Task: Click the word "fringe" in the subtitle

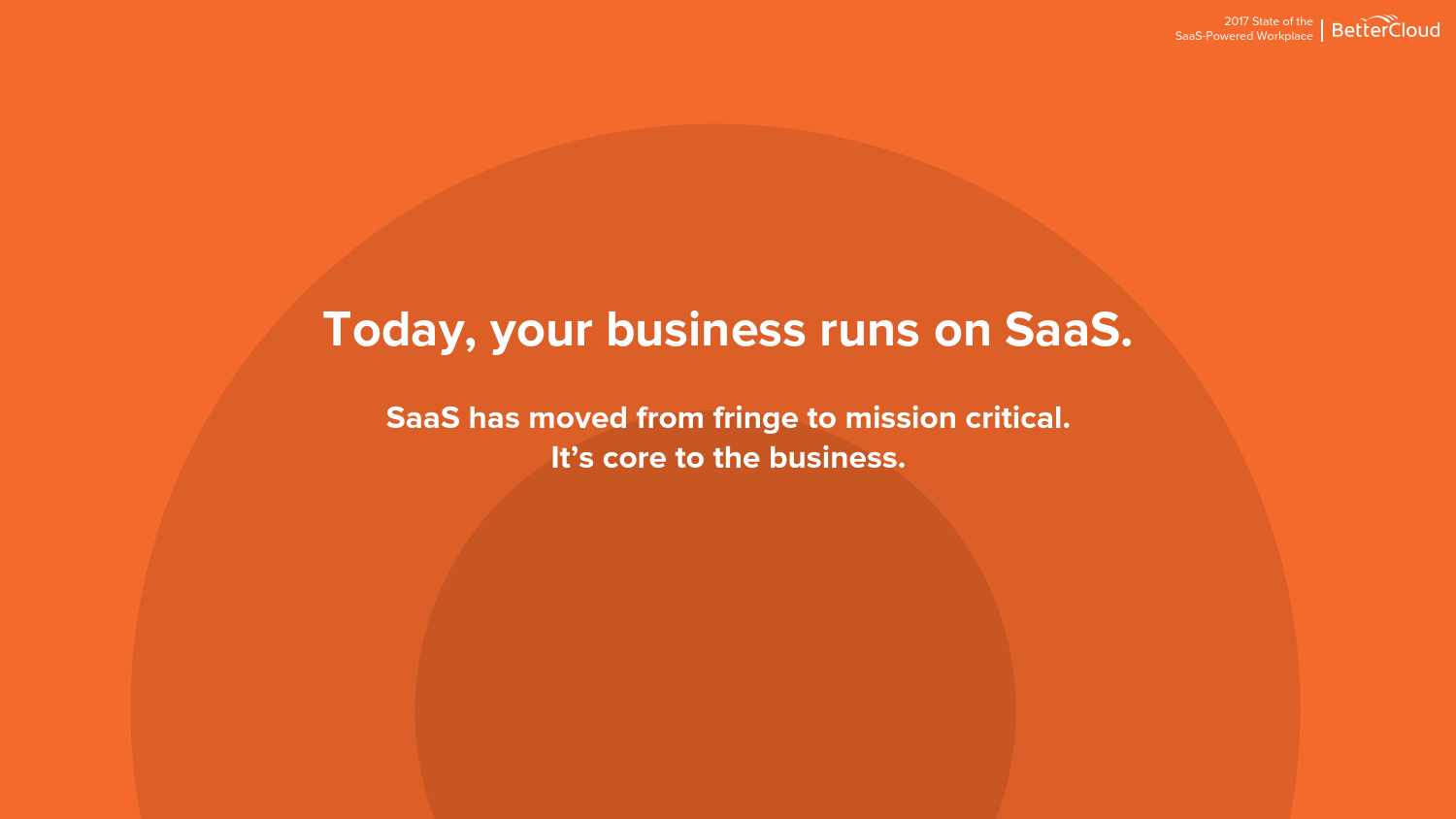Action: pyautogui.click(x=756, y=419)
